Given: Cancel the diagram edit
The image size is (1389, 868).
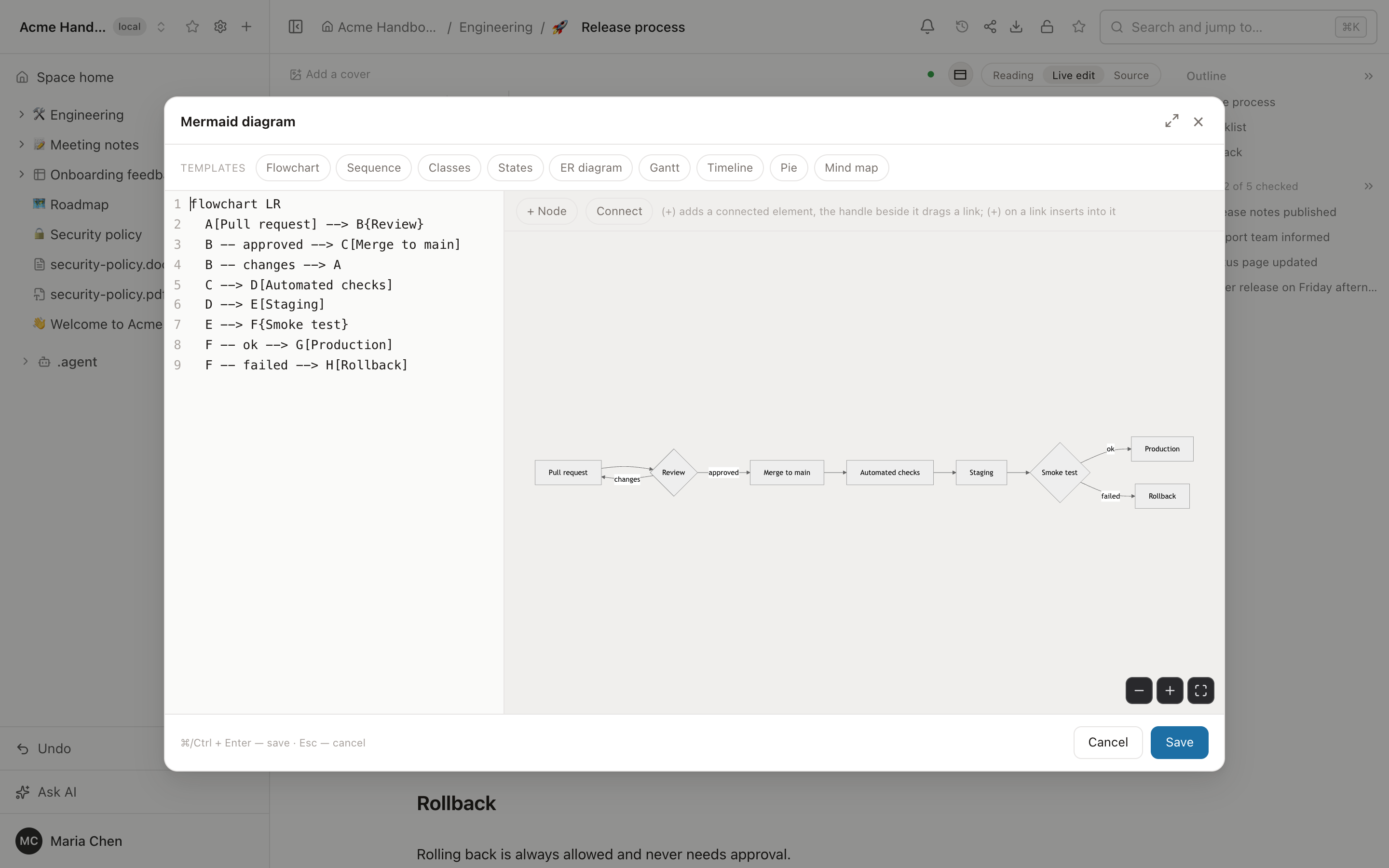Looking at the screenshot, I should coord(1108,742).
